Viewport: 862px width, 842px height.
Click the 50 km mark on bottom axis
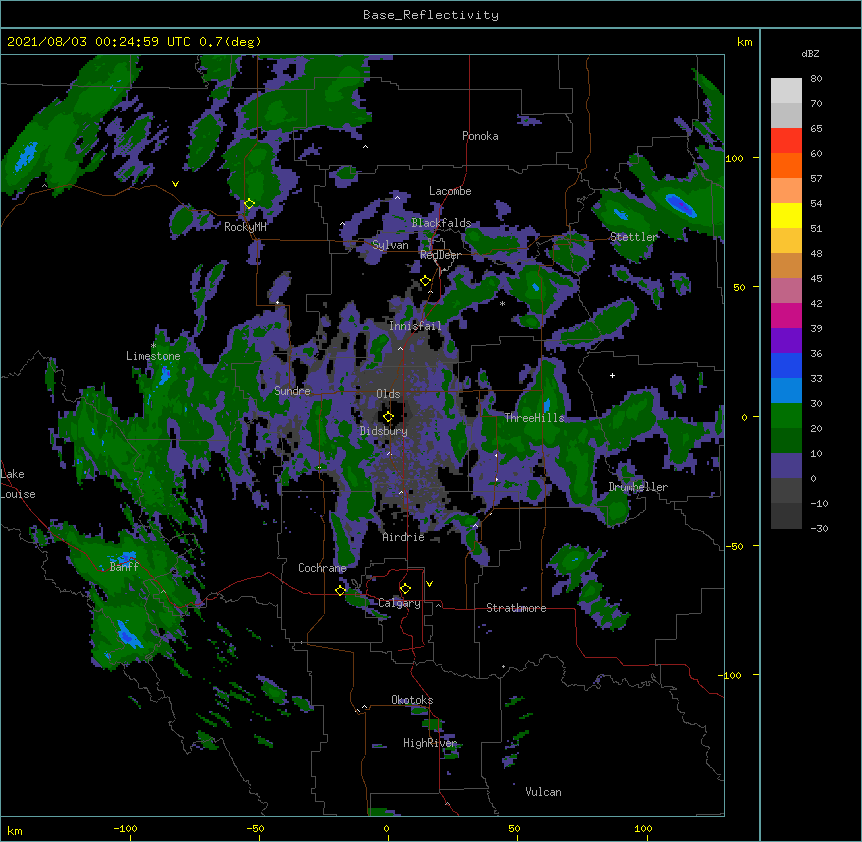tap(514, 828)
